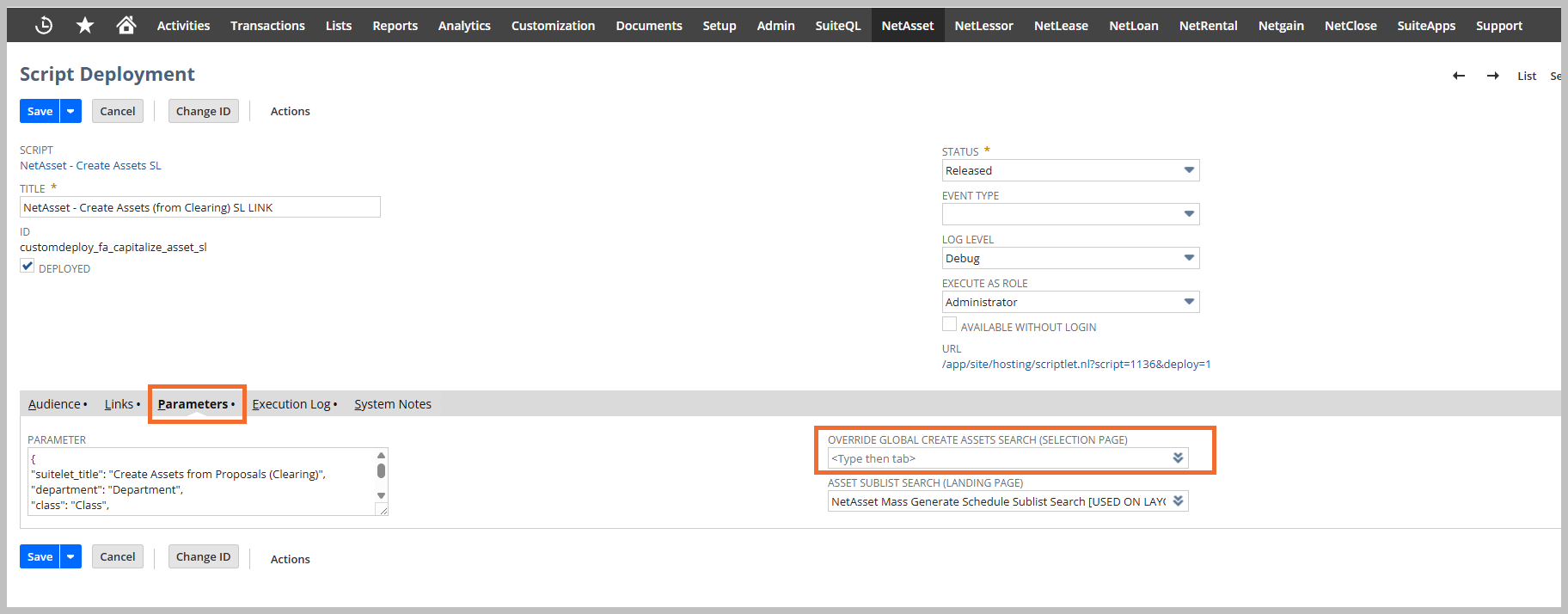1568x614 pixels.
Task: Open the NetClose menu
Action: click(1351, 26)
